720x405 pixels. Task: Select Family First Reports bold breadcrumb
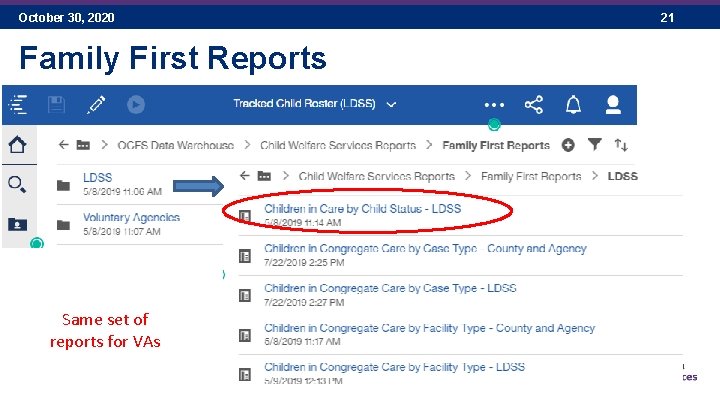coord(496,146)
